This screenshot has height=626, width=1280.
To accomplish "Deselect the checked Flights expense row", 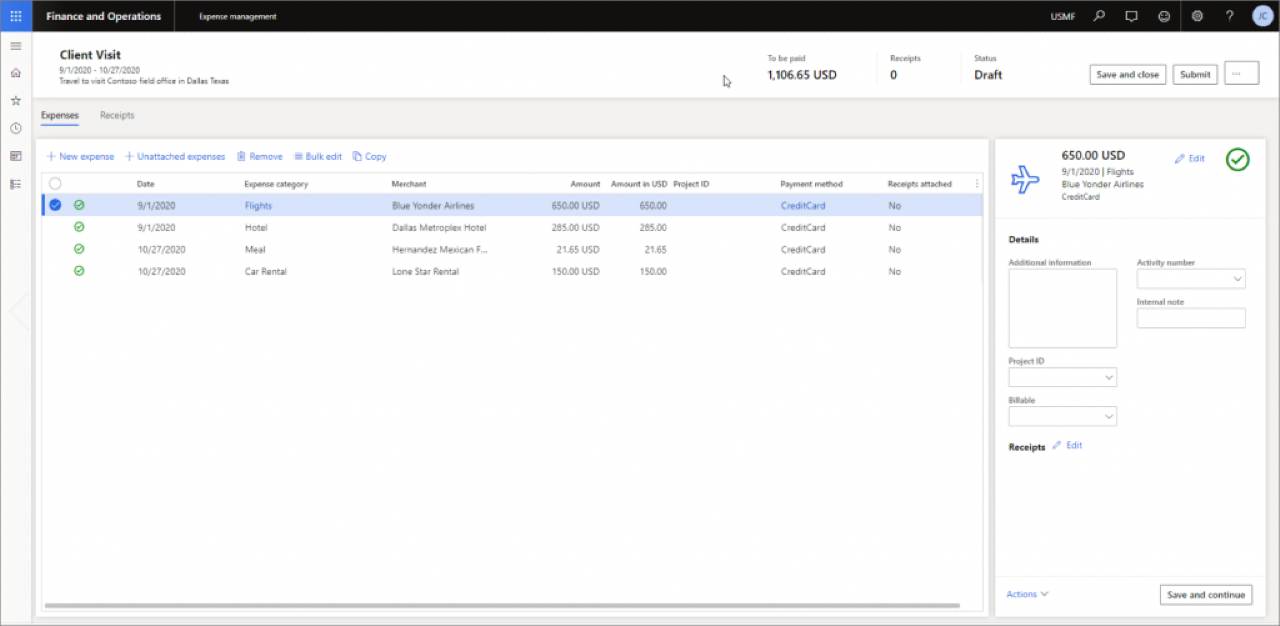I will 55,205.
